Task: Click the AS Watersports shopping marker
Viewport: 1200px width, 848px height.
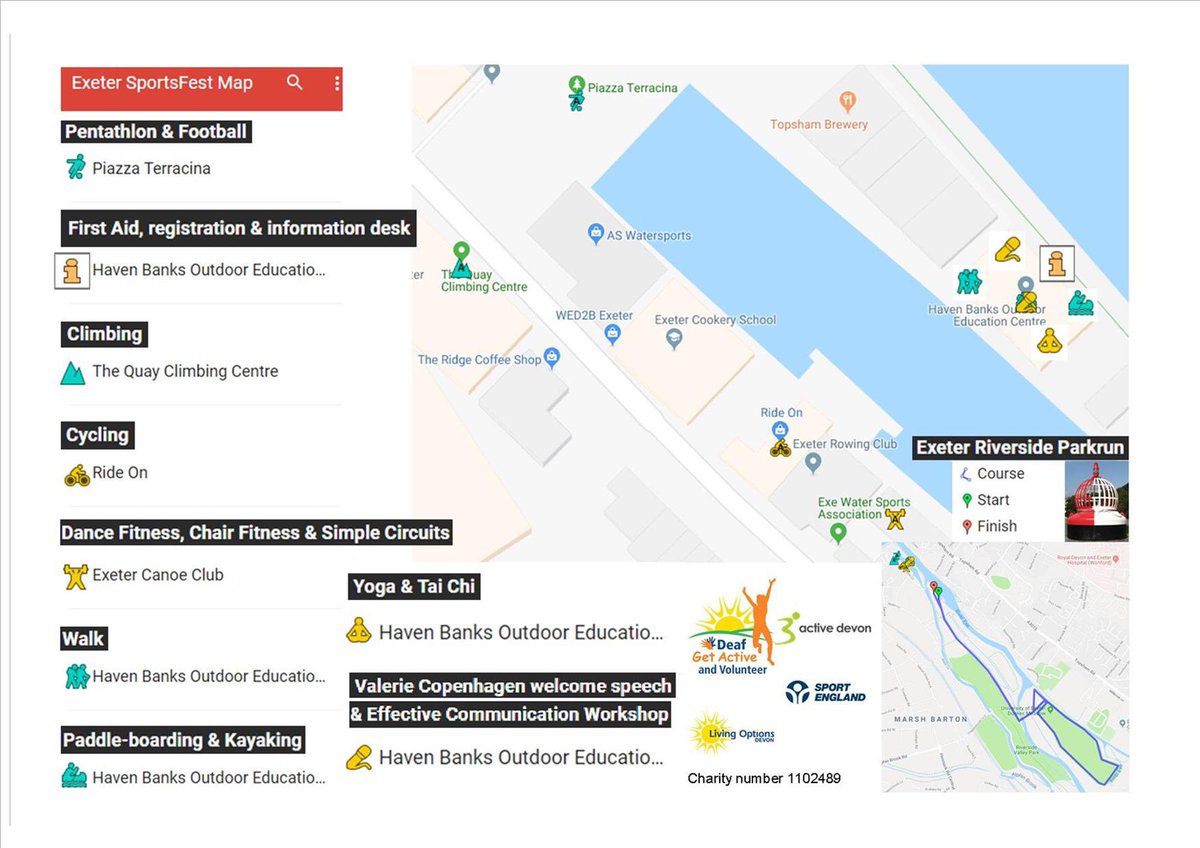Action: (595, 235)
